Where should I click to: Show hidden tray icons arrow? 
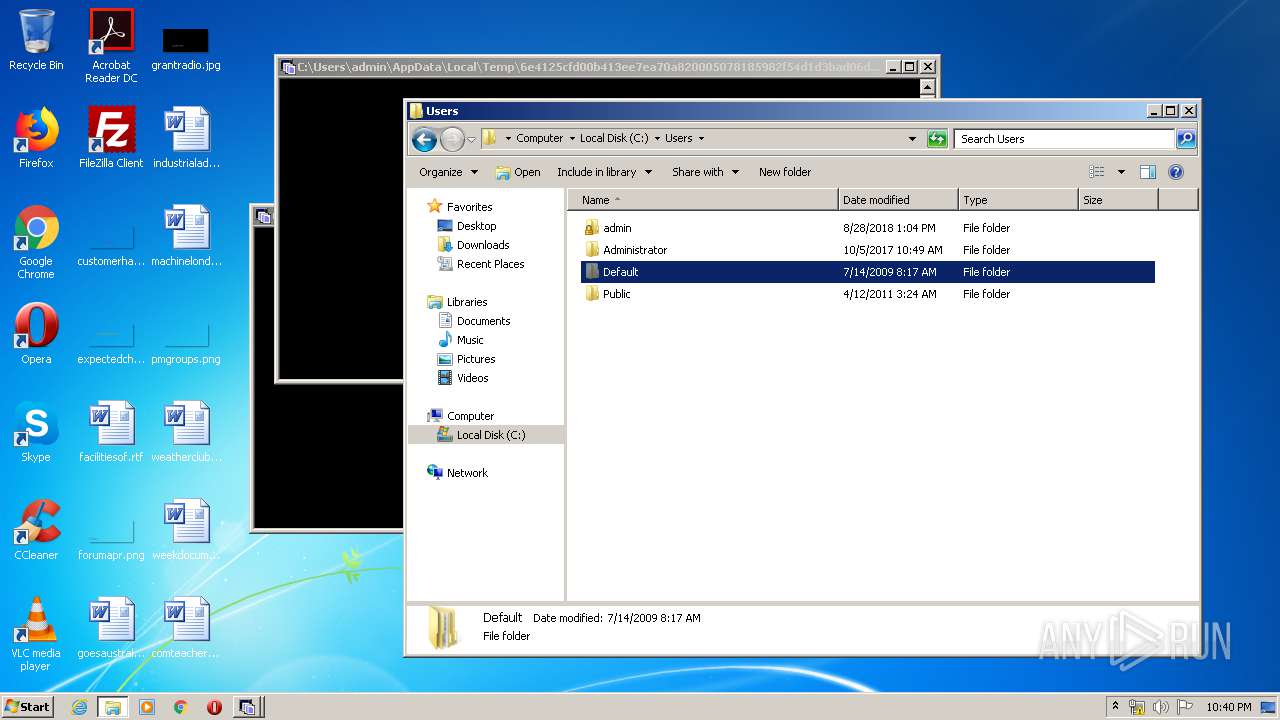[x=1115, y=707]
